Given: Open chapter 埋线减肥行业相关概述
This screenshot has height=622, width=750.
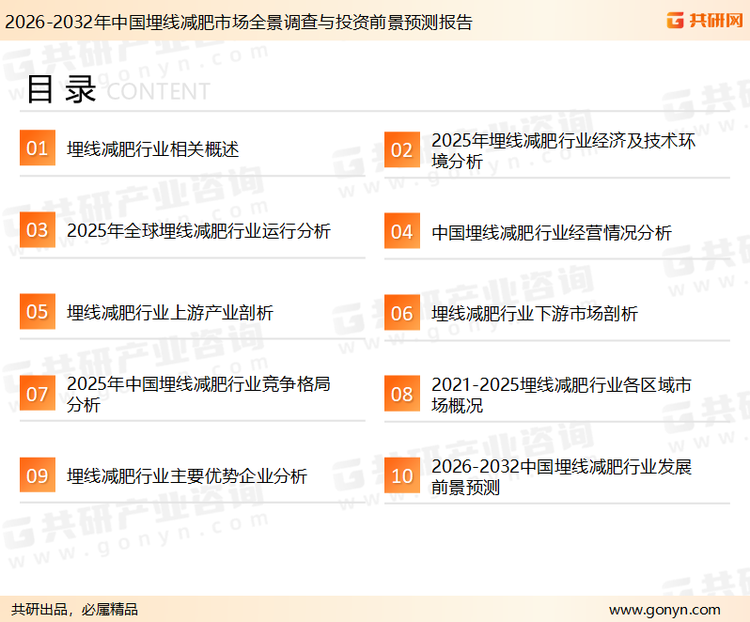Looking at the screenshot, I should coord(153,150).
